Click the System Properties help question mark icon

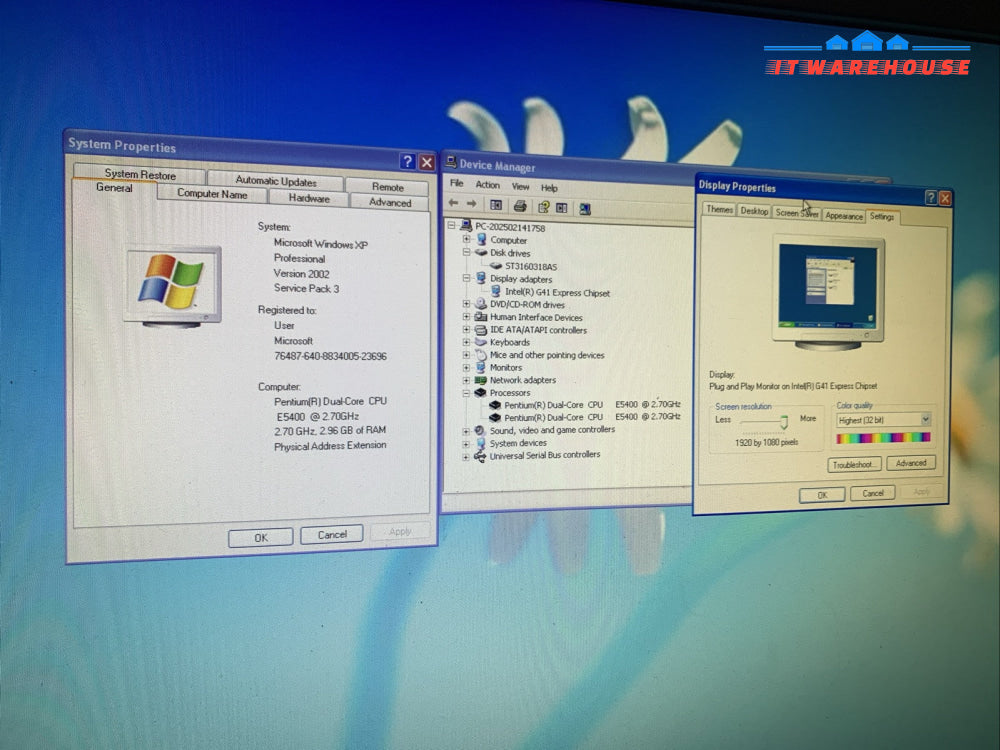407,162
